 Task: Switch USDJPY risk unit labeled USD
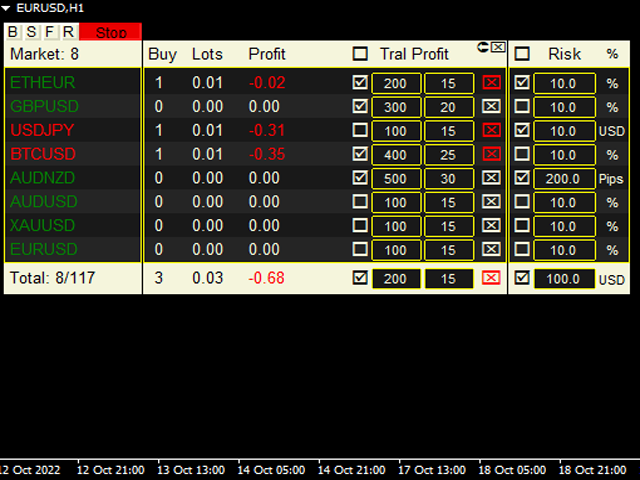612,131
